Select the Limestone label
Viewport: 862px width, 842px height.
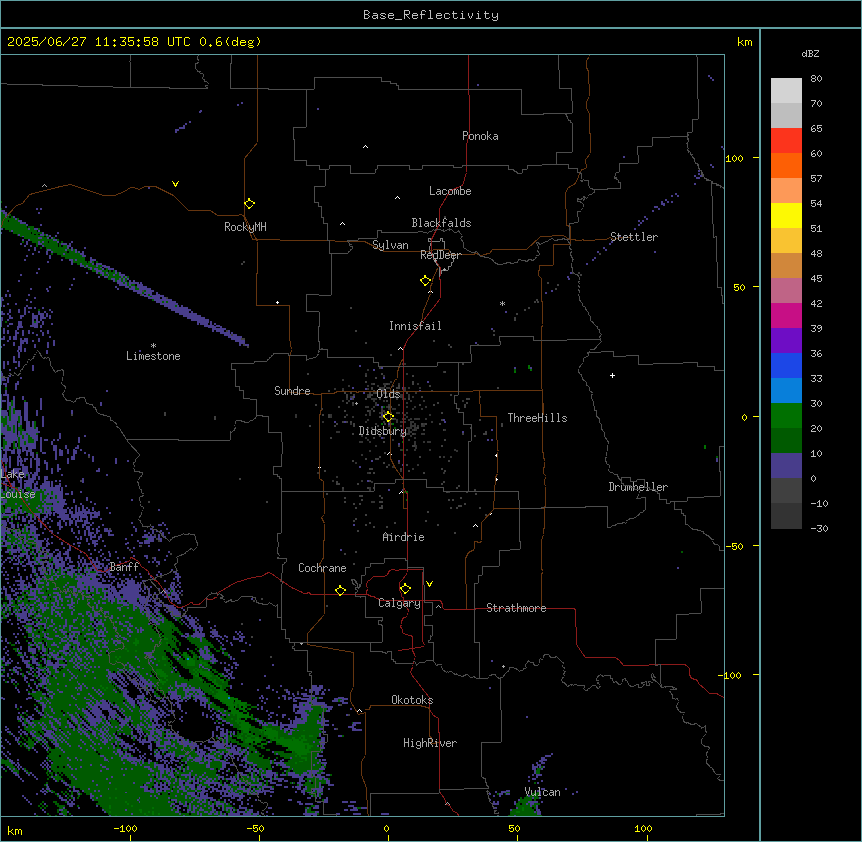coord(153,356)
